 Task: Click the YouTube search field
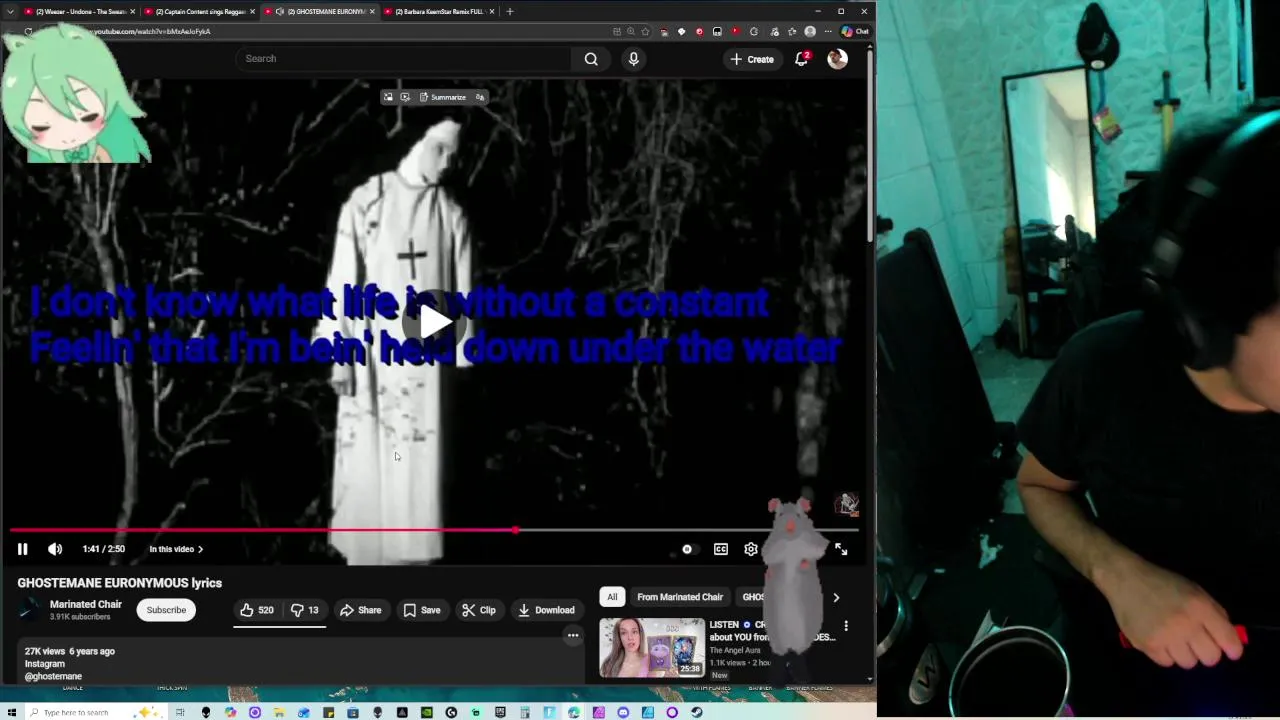pos(405,58)
